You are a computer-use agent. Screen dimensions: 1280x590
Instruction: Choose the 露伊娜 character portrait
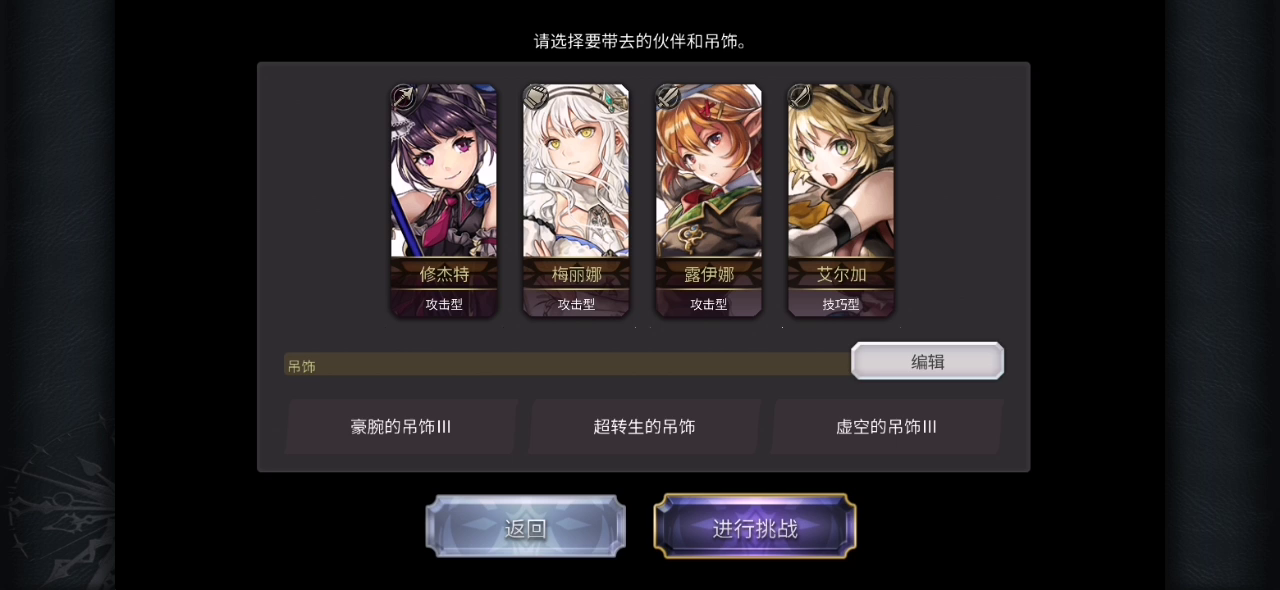tap(708, 171)
